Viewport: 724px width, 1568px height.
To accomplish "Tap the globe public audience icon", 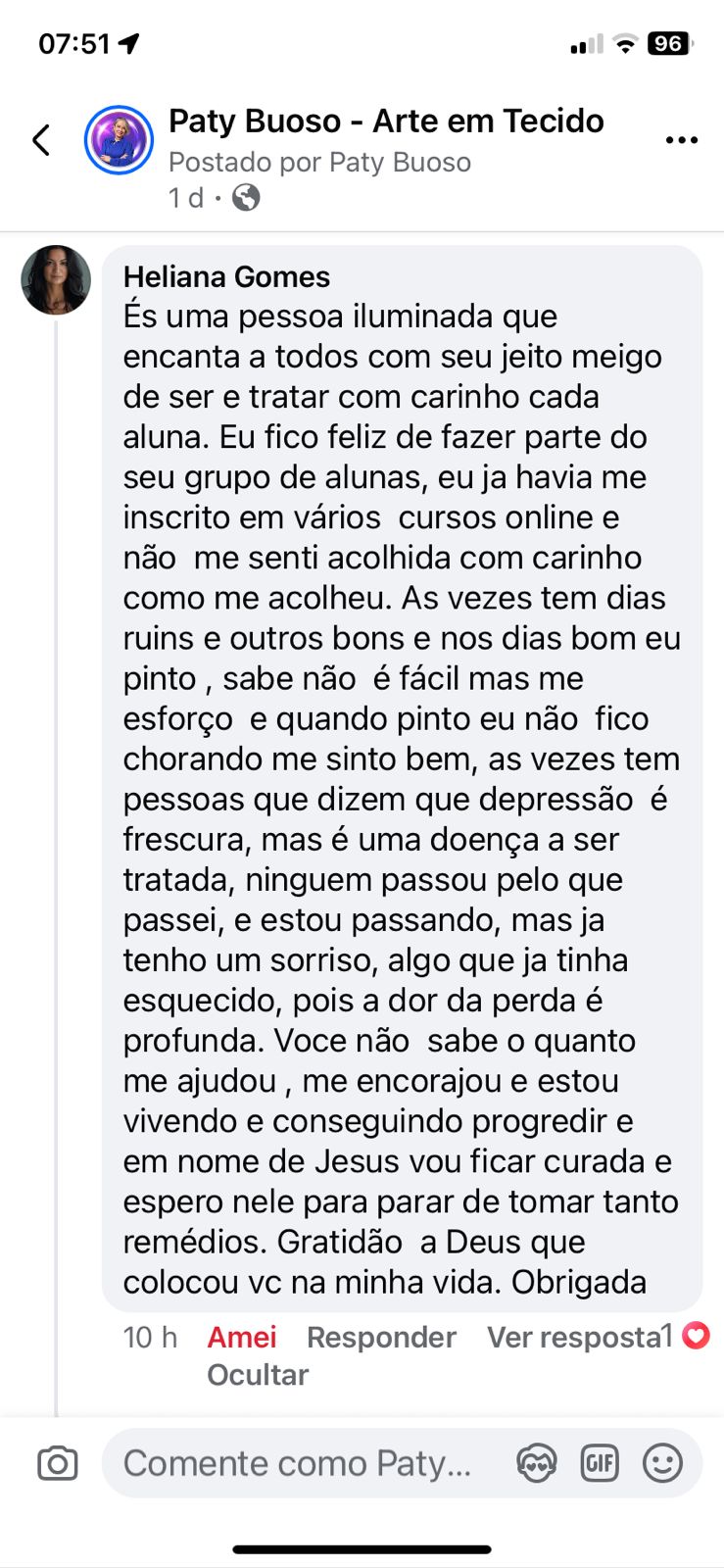I will click(246, 198).
